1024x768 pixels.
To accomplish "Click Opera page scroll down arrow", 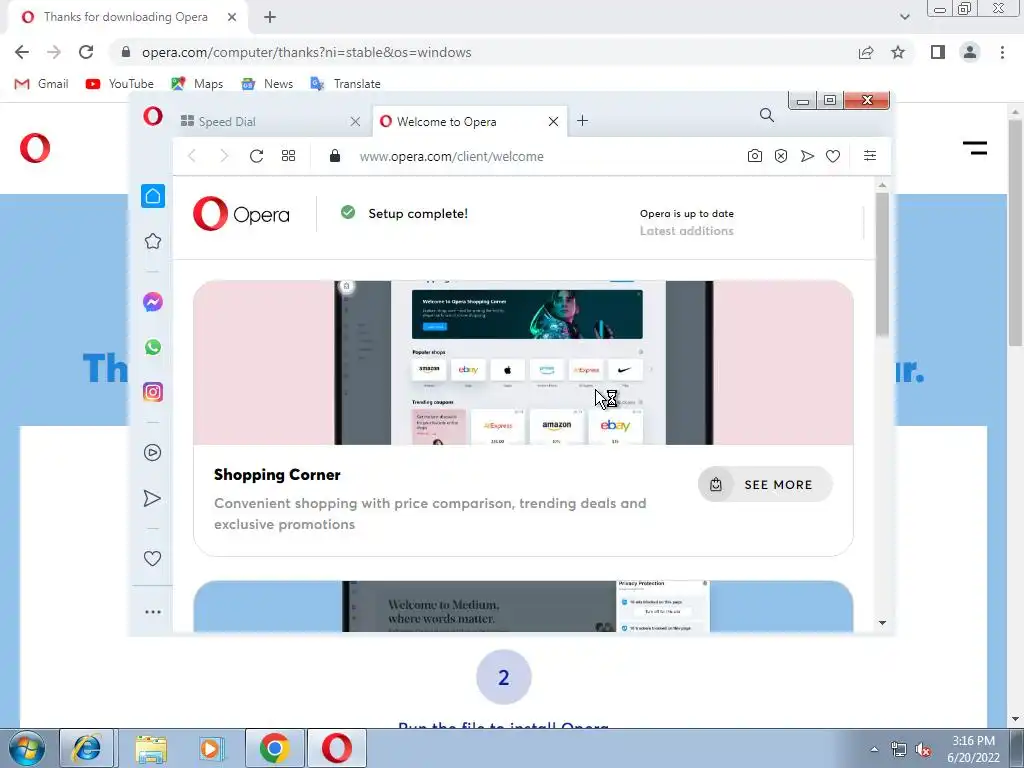I will coord(882,623).
